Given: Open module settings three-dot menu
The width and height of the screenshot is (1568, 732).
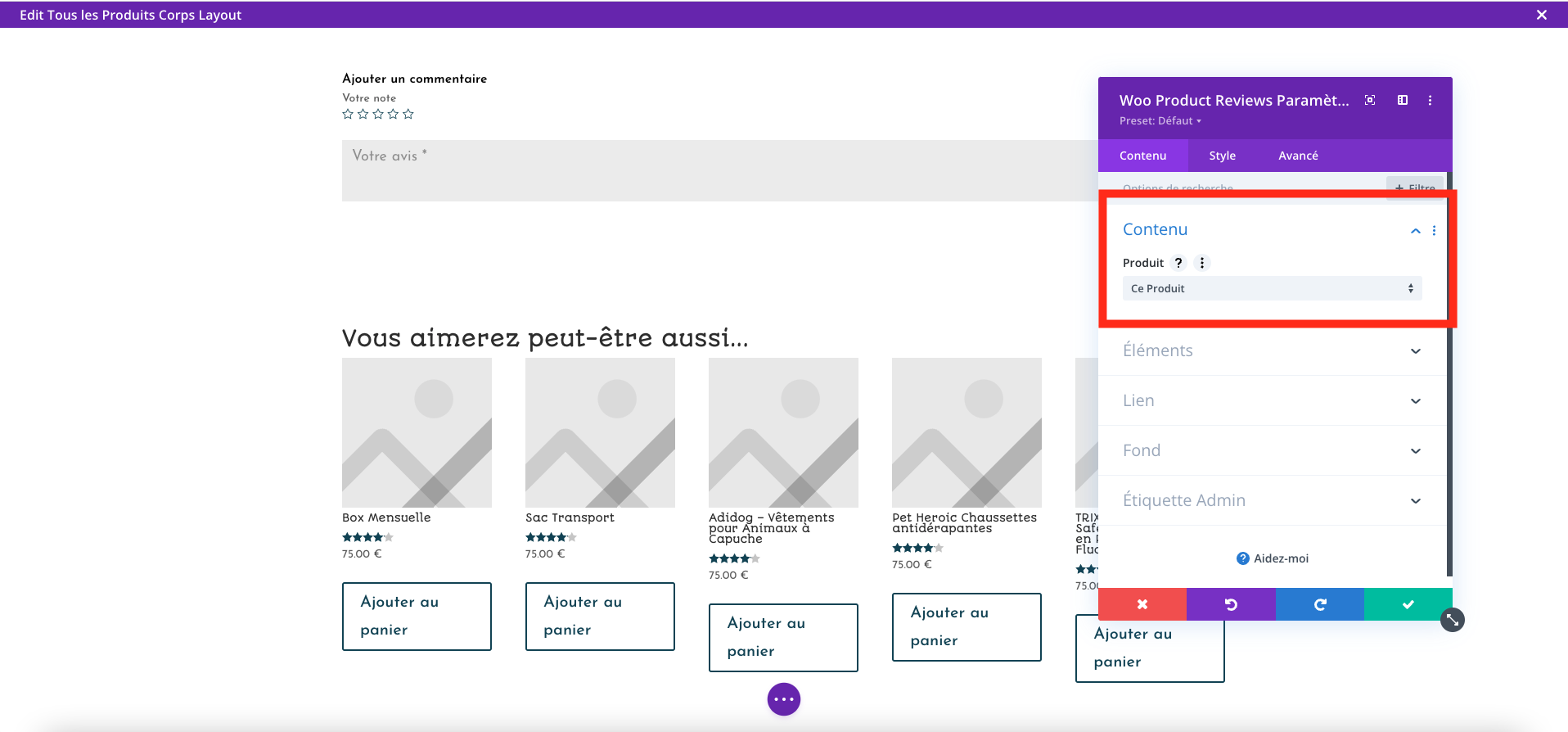Looking at the screenshot, I should pyautogui.click(x=1431, y=100).
